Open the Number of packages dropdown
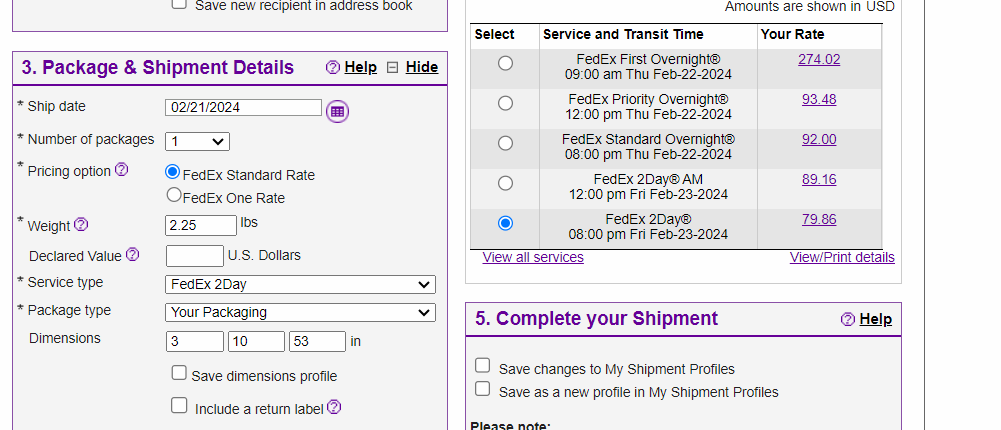 pyautogui.click(x=197, y=142)
